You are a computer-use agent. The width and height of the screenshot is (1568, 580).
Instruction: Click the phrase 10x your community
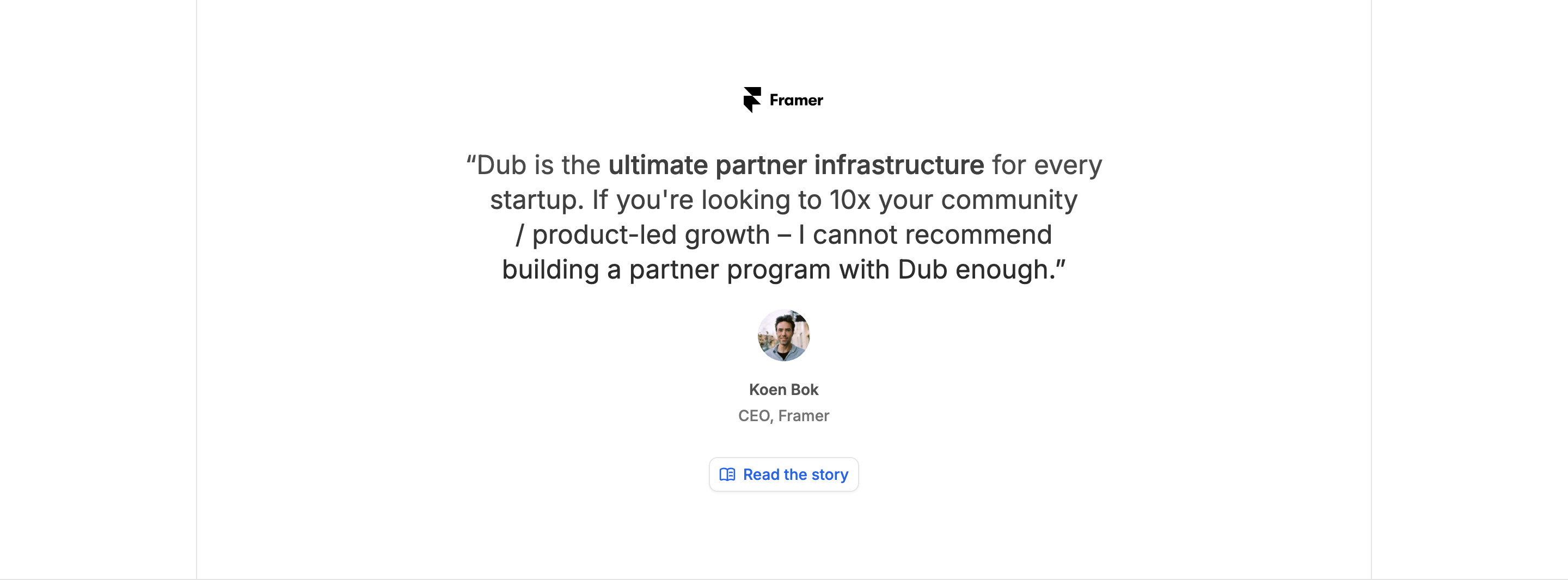(953, 200)
